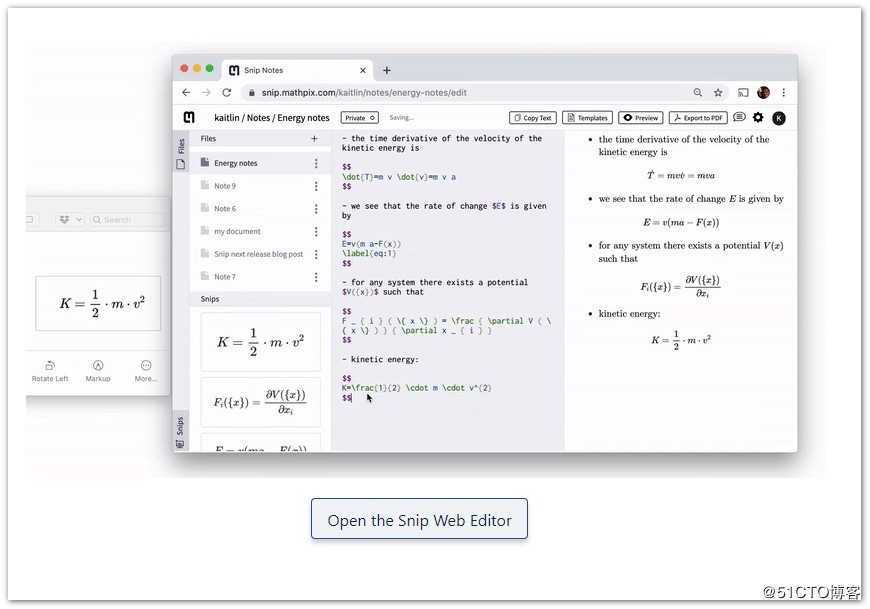Click kaitlin in the breadcrumb

coord(226,118)
